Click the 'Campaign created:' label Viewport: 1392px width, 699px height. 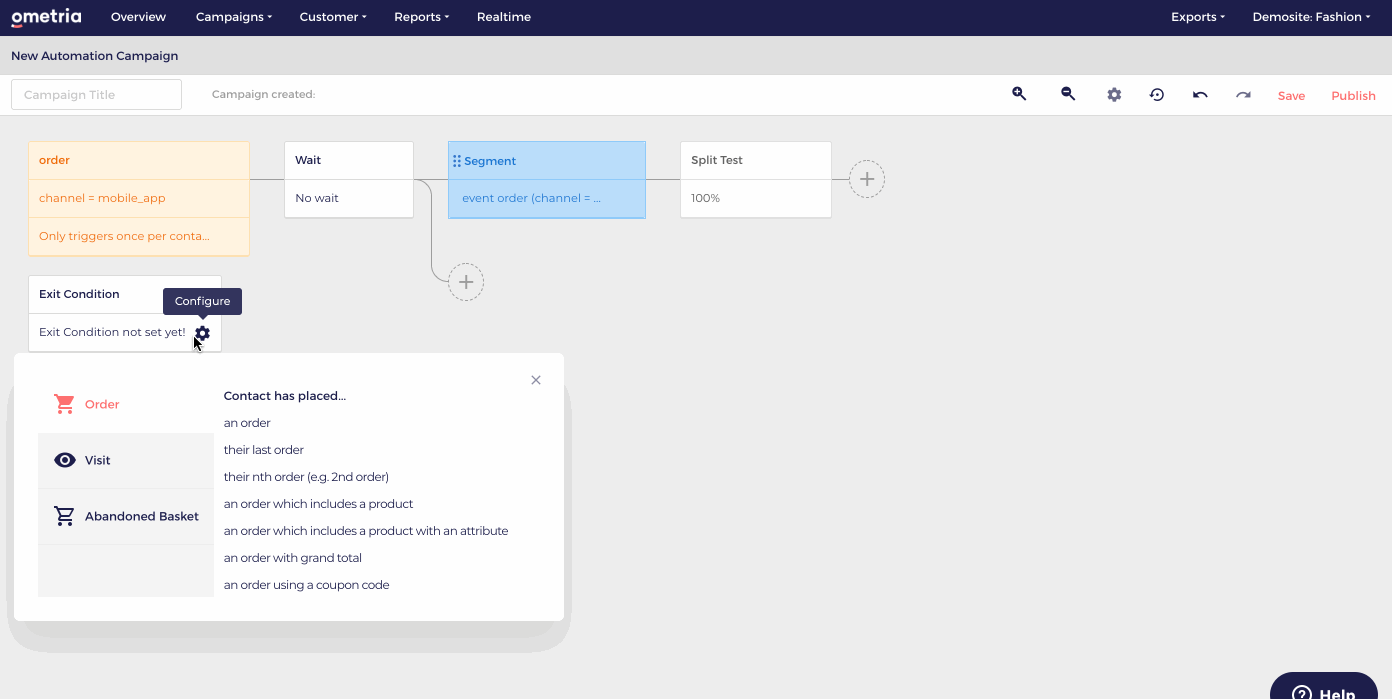click(263, 95)
